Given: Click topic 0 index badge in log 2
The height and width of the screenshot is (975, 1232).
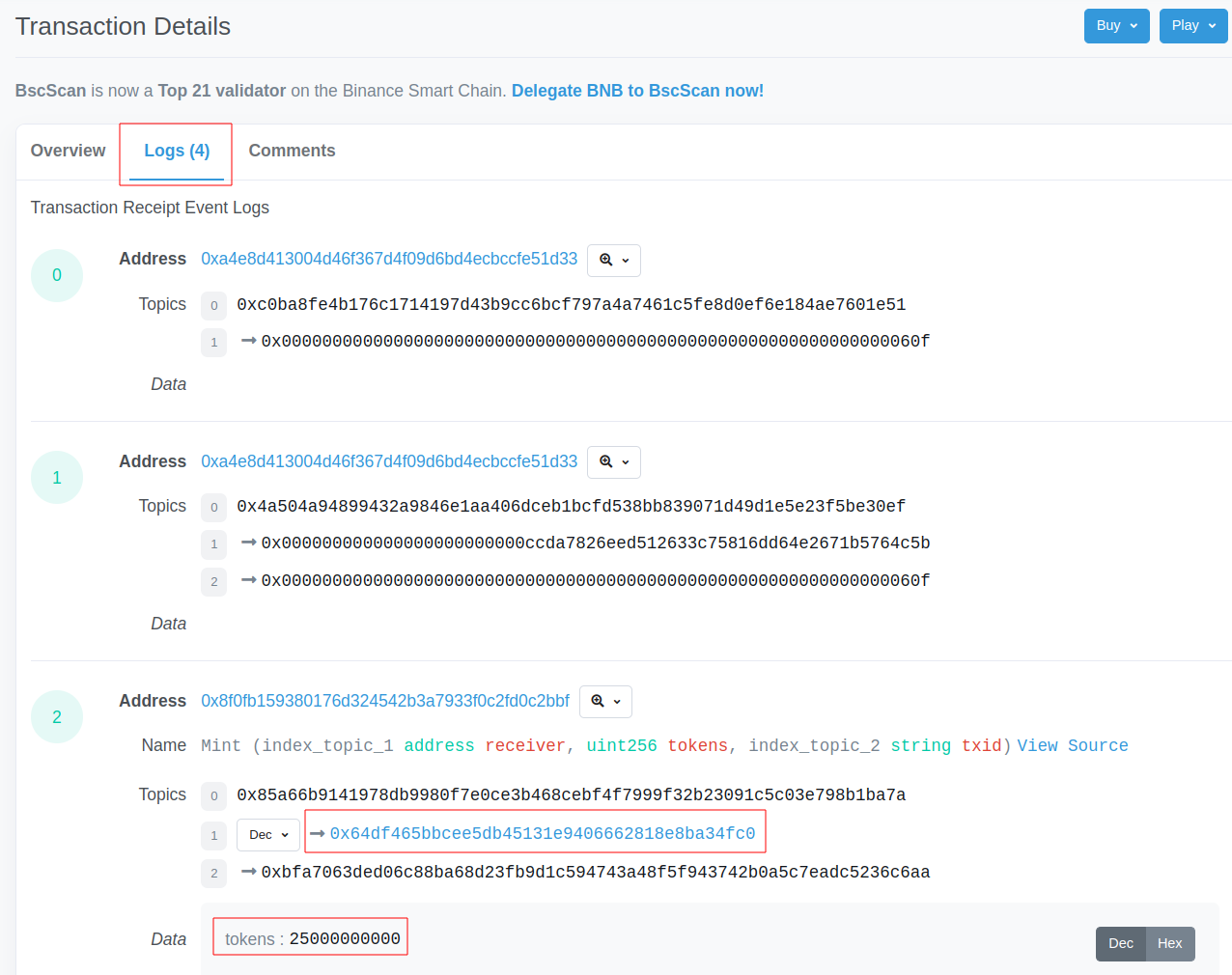Looking at the screenshot, I should (x=213, y=796).
